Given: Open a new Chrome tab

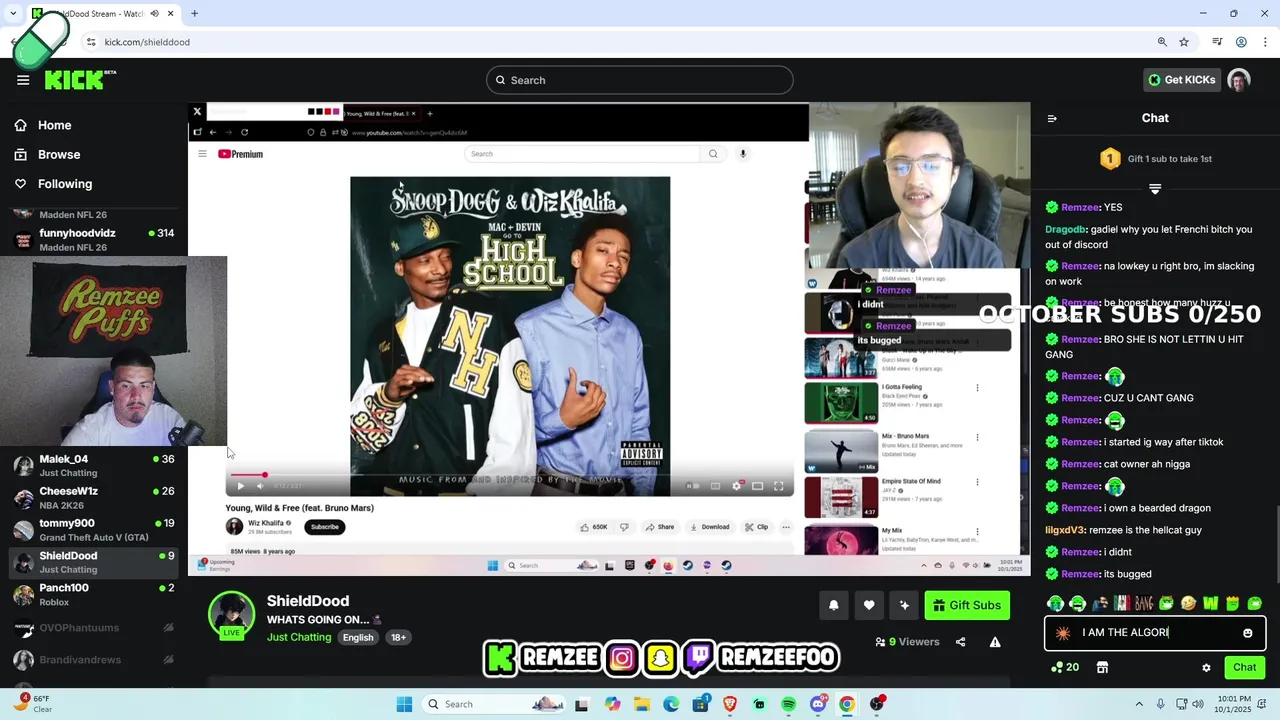Looking at the screenshot, I should pyautogui.click(x=194, y=14).
